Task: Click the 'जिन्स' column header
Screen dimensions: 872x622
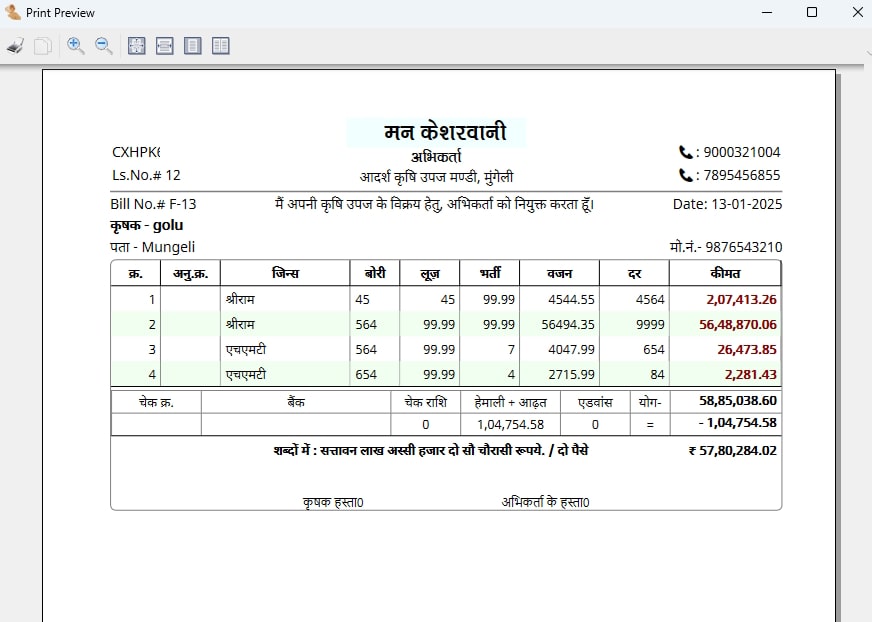Action: [285, 273]
